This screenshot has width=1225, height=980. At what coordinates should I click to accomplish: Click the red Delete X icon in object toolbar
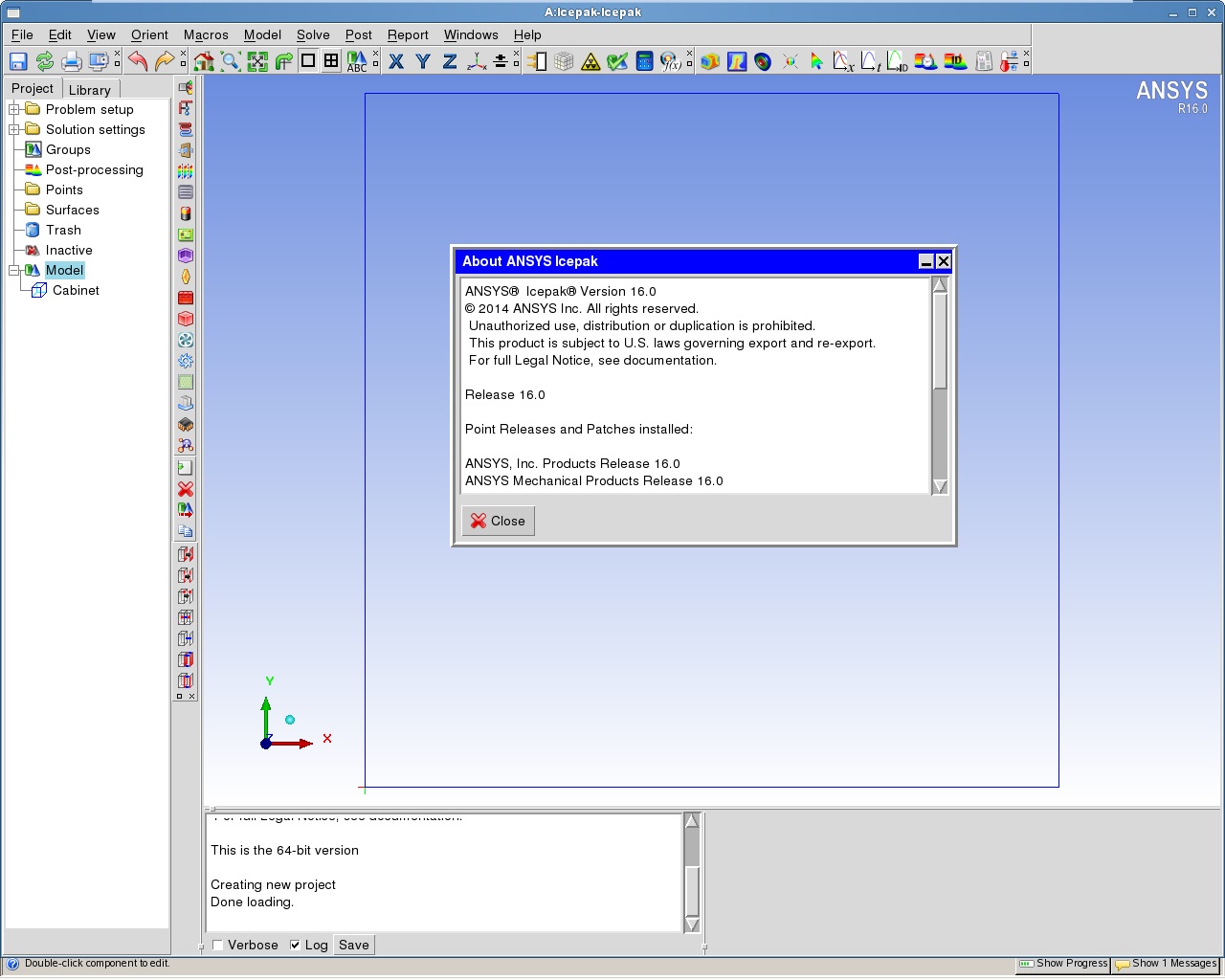186,488
